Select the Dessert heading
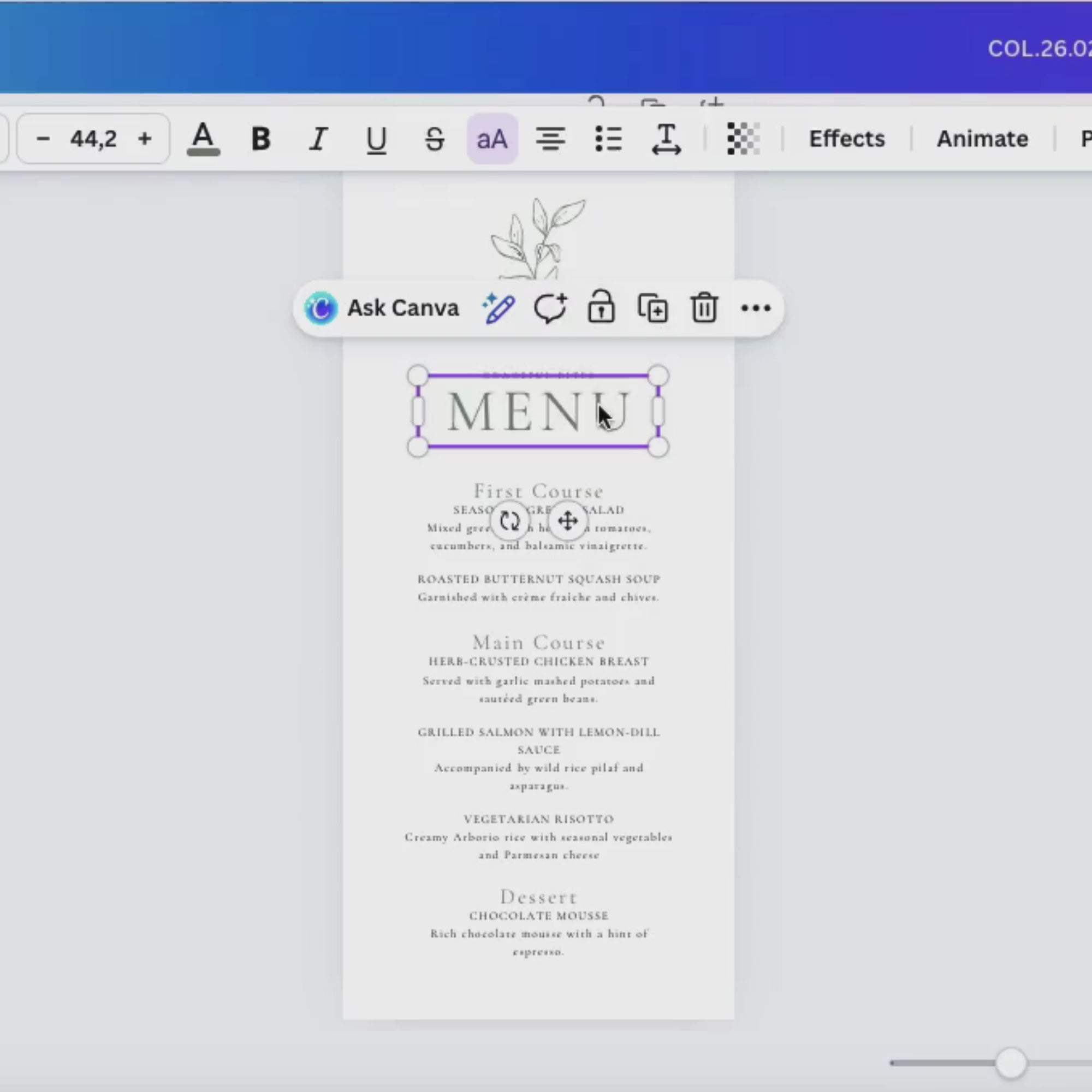 (x=539, y=897)
